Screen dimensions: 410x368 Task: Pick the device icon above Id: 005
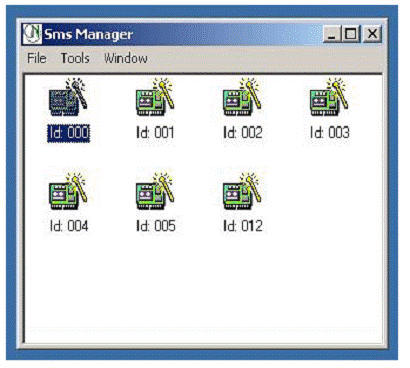click(x=155, y=191)
